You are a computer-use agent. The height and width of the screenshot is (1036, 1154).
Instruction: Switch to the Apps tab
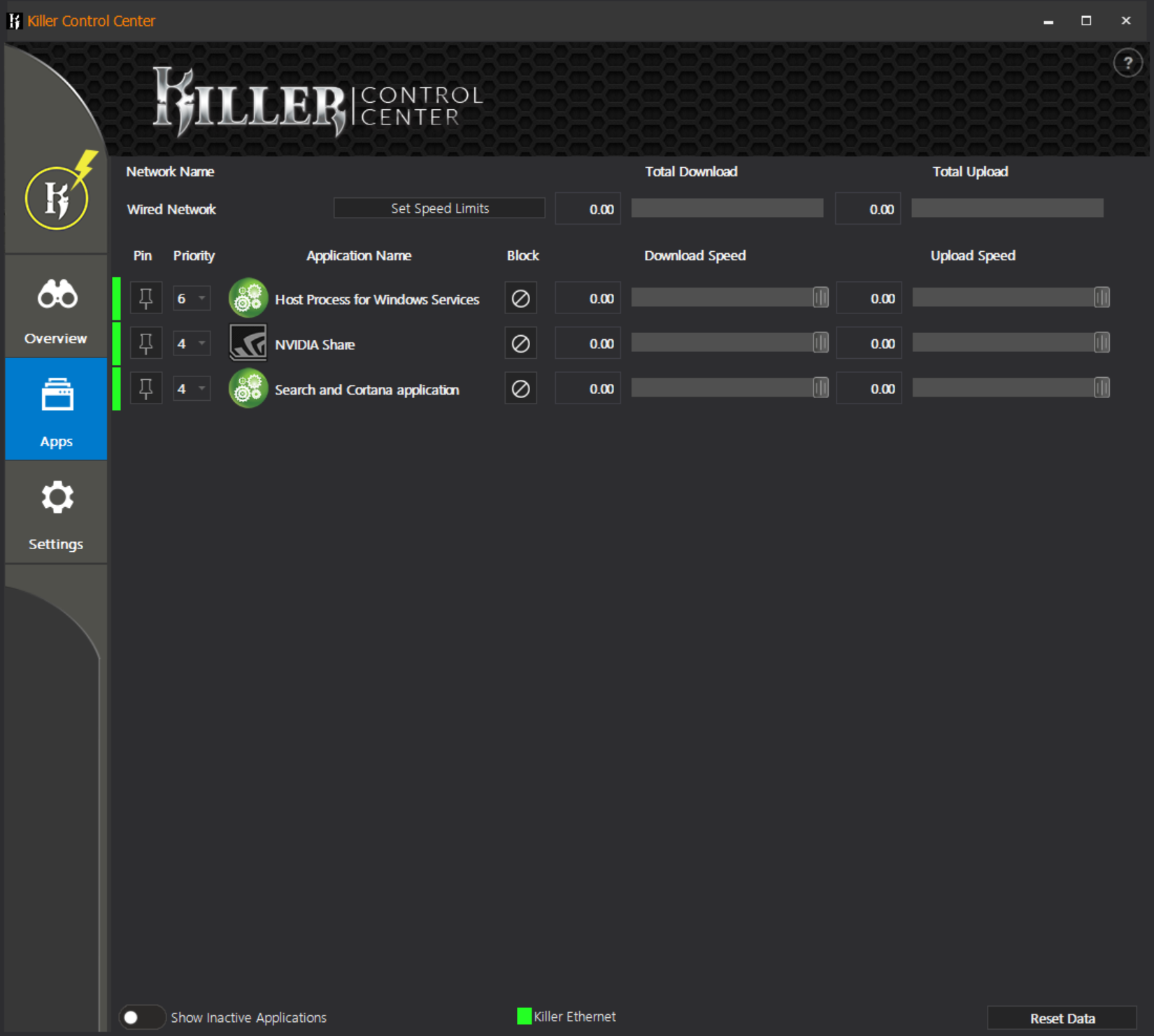(56, 409)
